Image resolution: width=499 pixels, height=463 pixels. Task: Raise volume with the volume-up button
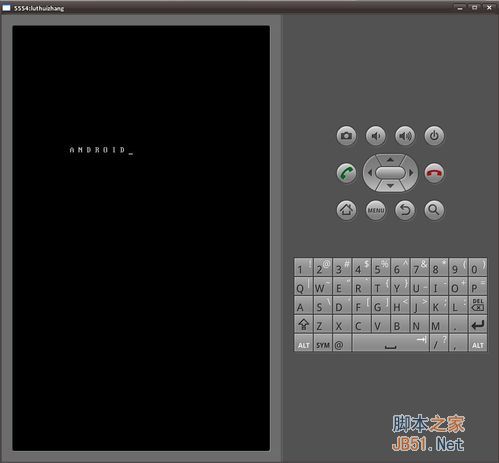(405, 136)
